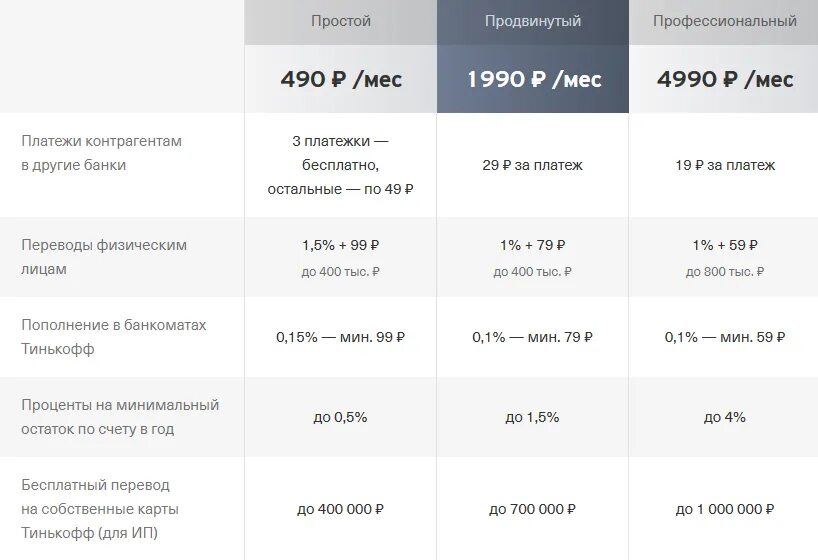The width and height of the screenshot is (818, 560).
Task: Click the до 700 000 ₽ transfer limit
Action: [533, 509]
